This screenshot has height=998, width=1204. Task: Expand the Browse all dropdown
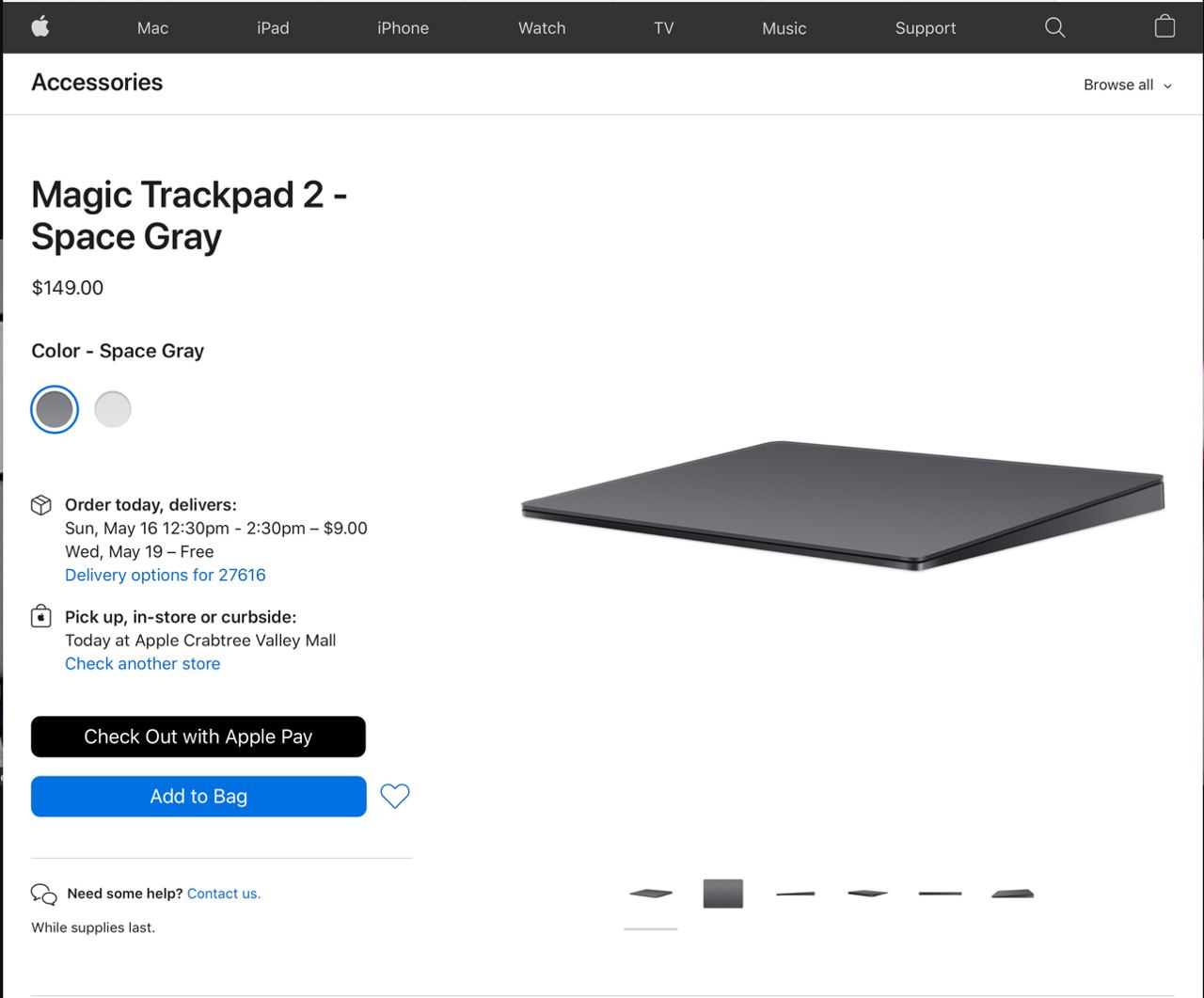tap(1127, 85)
